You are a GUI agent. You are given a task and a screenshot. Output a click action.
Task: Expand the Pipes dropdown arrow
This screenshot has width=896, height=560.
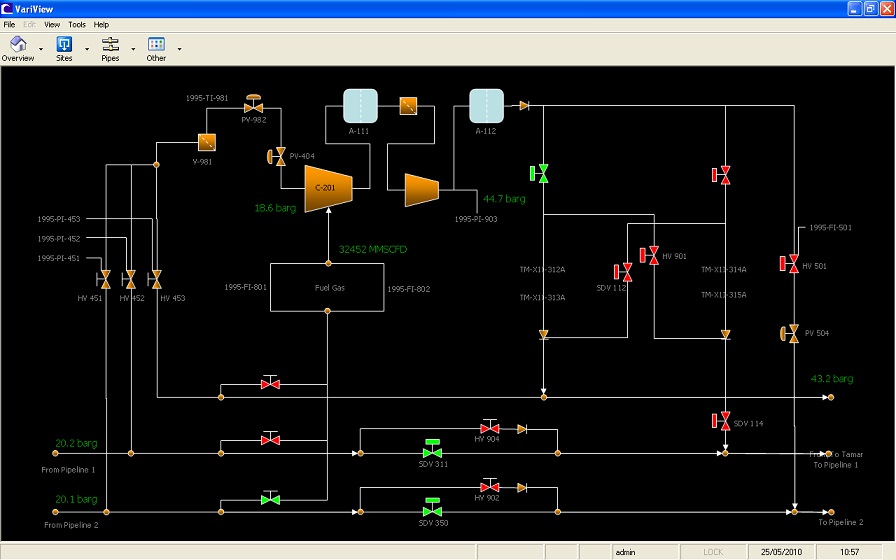132,48
